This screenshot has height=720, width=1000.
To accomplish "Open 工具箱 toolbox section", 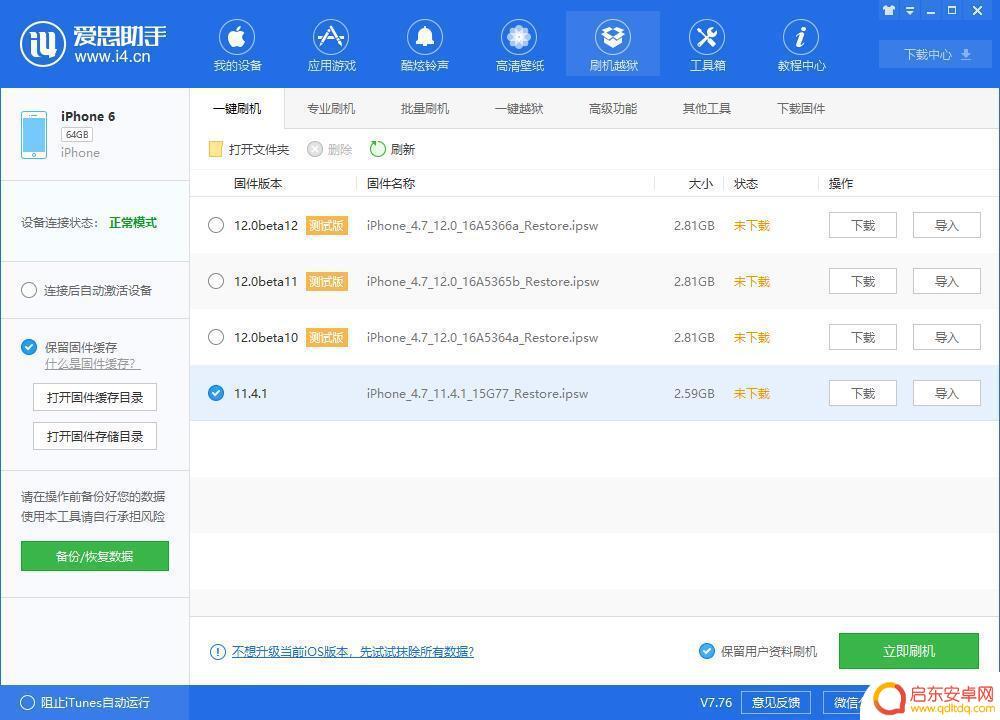I will (x=707, y=45).
